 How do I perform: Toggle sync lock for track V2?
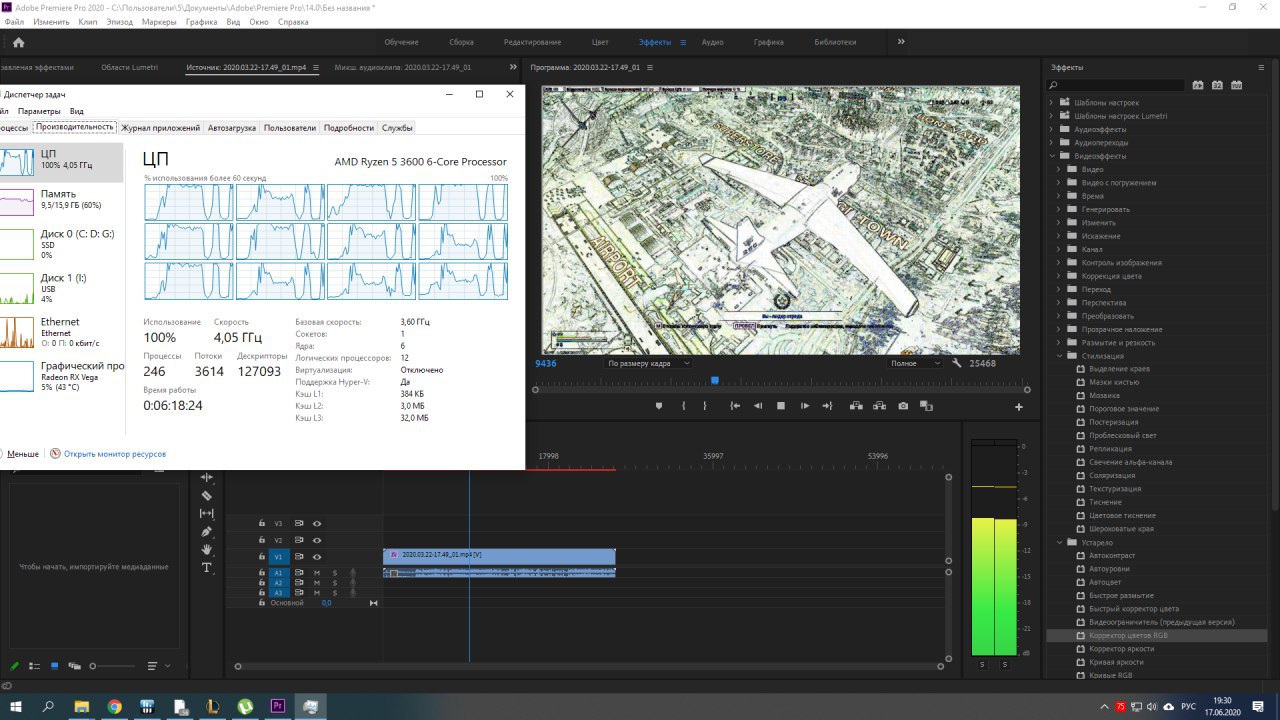pyautogui.click(x=299, y=540)
